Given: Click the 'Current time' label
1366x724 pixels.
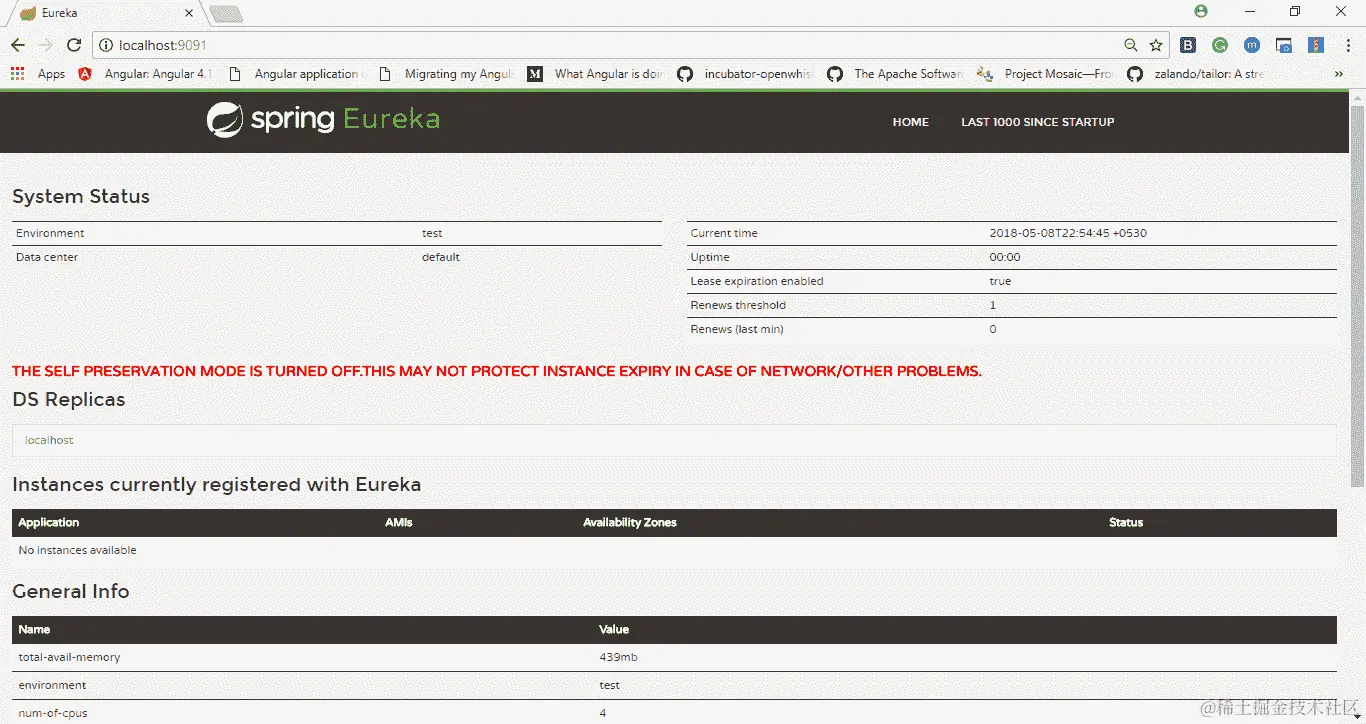Looking at the screenshot, I should (x=724, y=233).
